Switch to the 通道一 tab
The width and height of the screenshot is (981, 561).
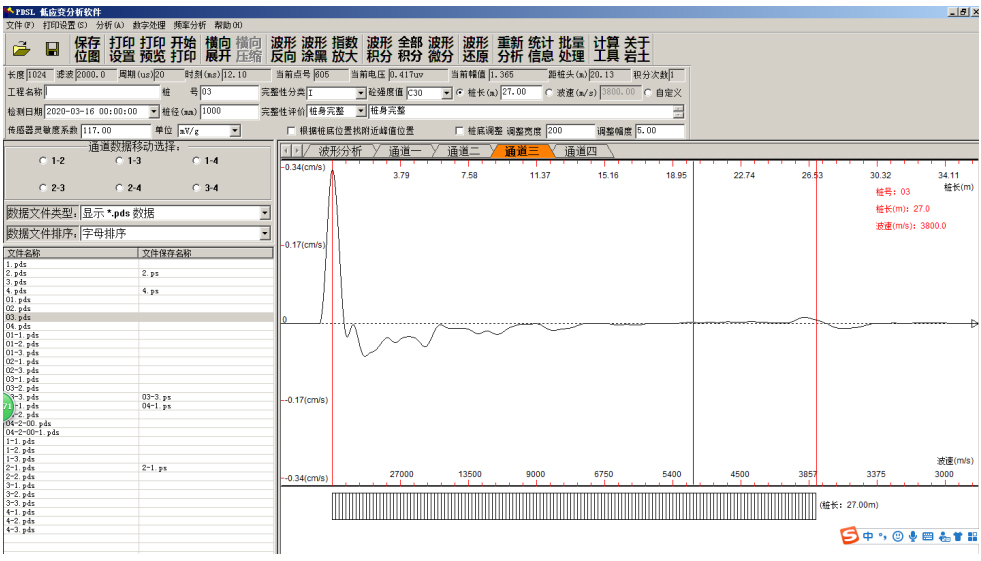pyautogui.click(x=405, y=151)
